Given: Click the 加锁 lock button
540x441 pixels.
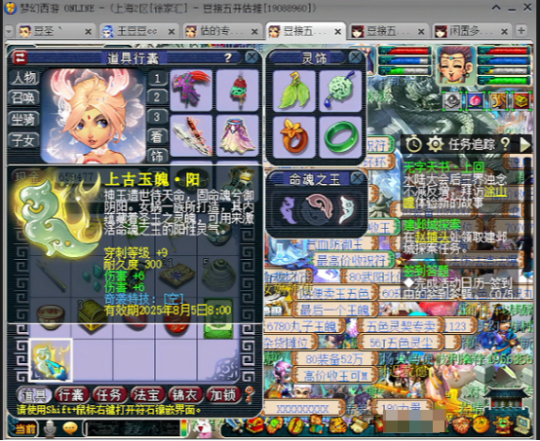Looking at the screenshot, I should click(223, 395).
